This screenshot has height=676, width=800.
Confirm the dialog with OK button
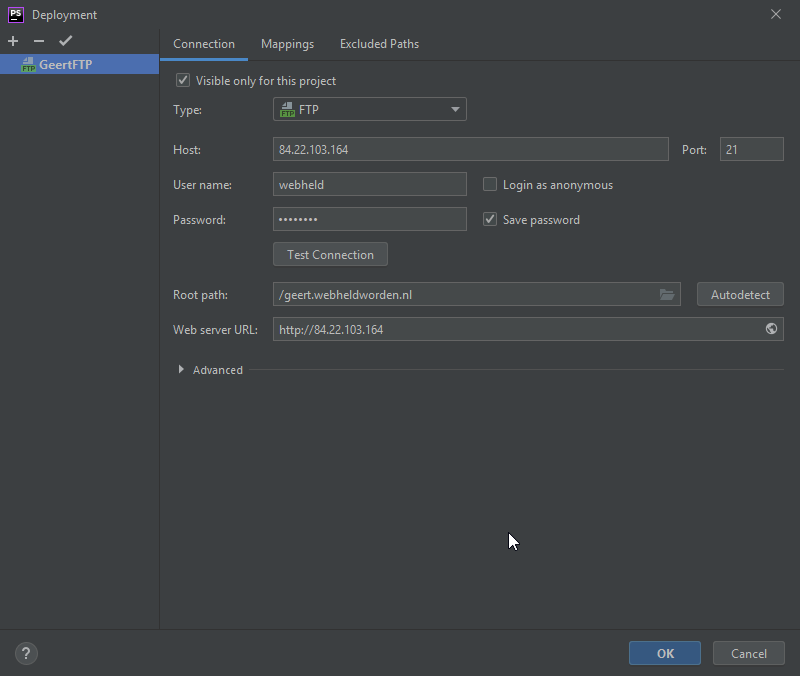click(665, 654)
